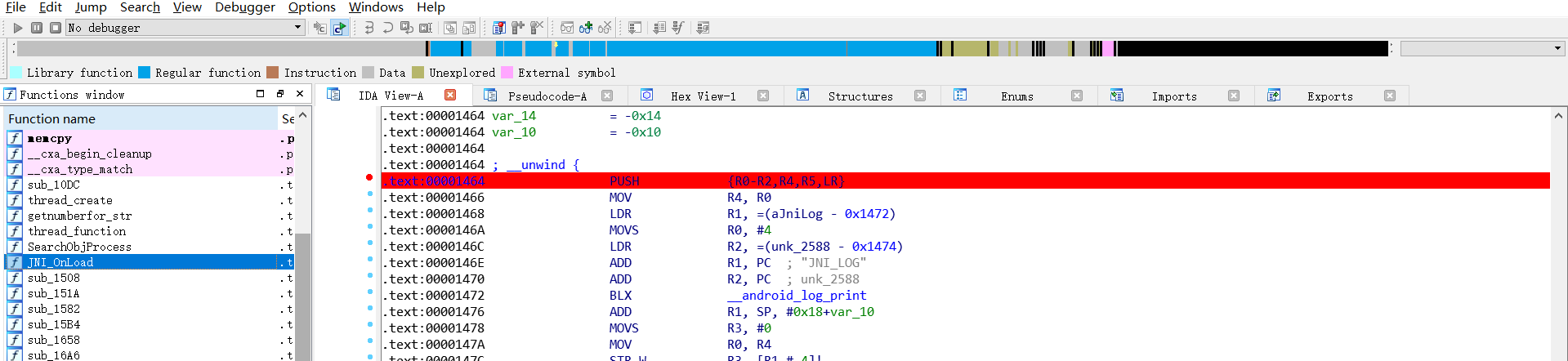Terminate the debugged process with stop icon

click(56, 28)
